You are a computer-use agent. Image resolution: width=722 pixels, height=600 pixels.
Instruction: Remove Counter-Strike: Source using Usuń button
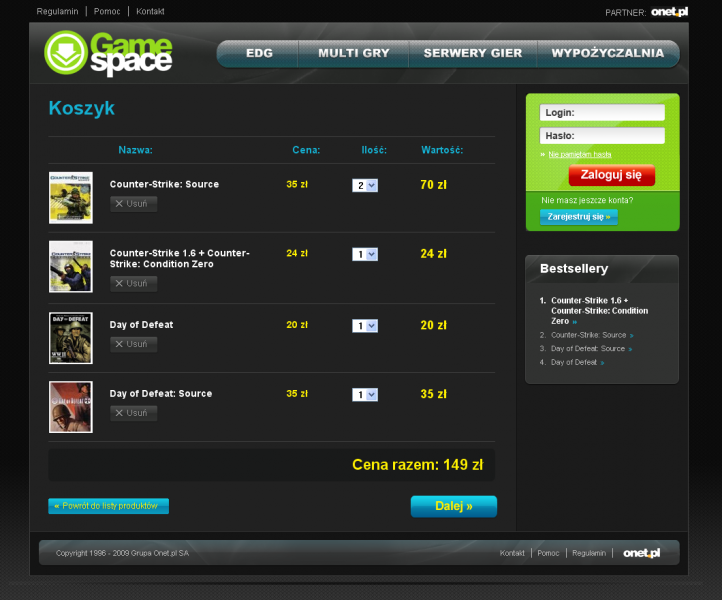pyautogui.click(x=133, y=204)
